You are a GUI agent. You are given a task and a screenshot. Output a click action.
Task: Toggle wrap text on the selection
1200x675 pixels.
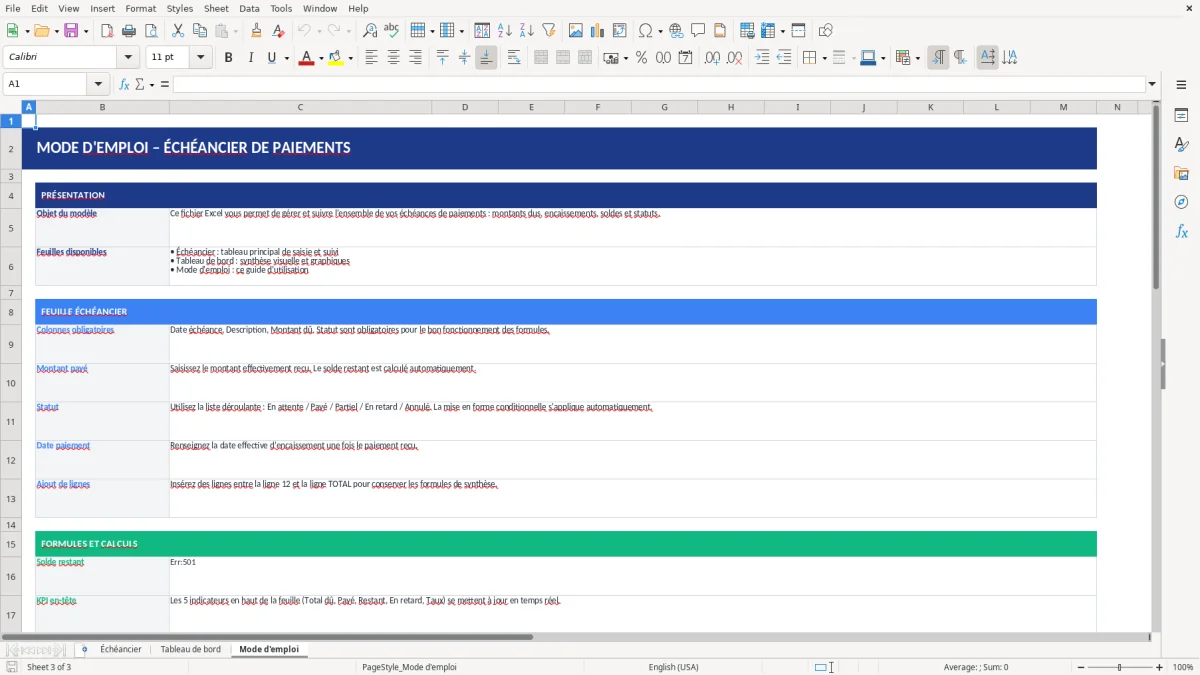(513, 57)
